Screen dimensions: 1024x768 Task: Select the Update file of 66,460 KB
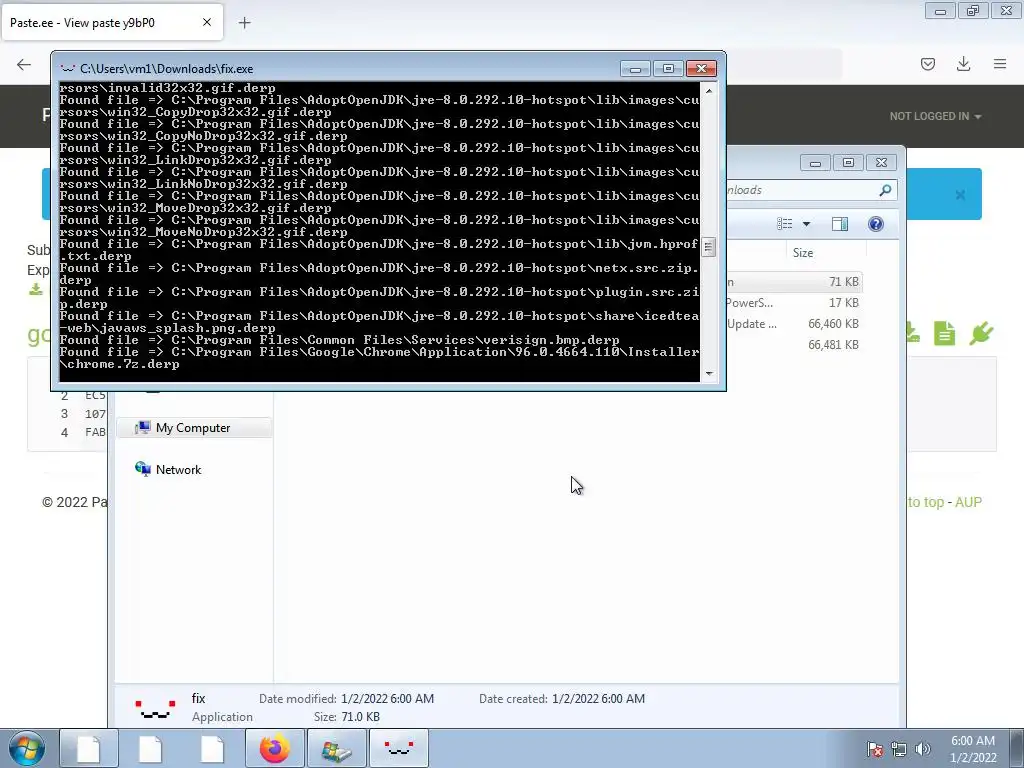click(x=794, y=324)
